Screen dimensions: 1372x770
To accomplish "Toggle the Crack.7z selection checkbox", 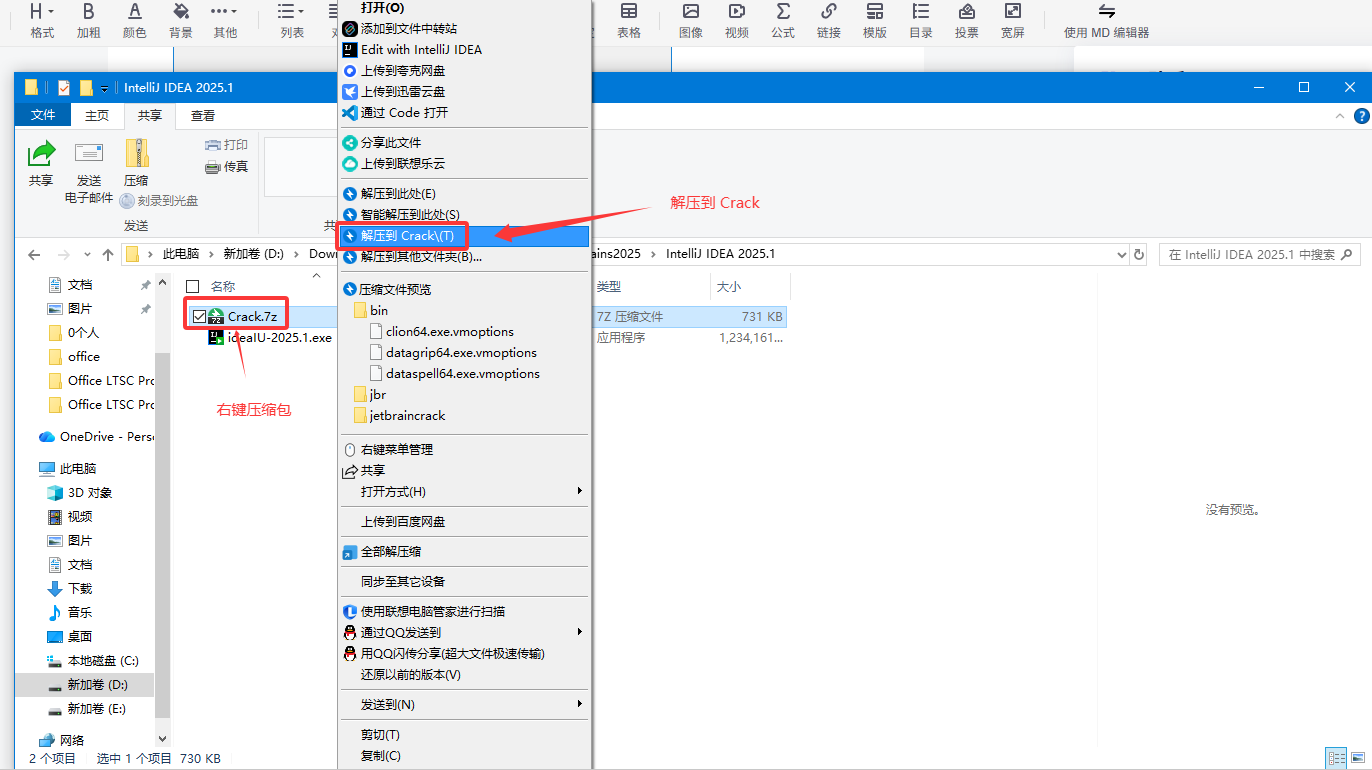I will 198,316.
